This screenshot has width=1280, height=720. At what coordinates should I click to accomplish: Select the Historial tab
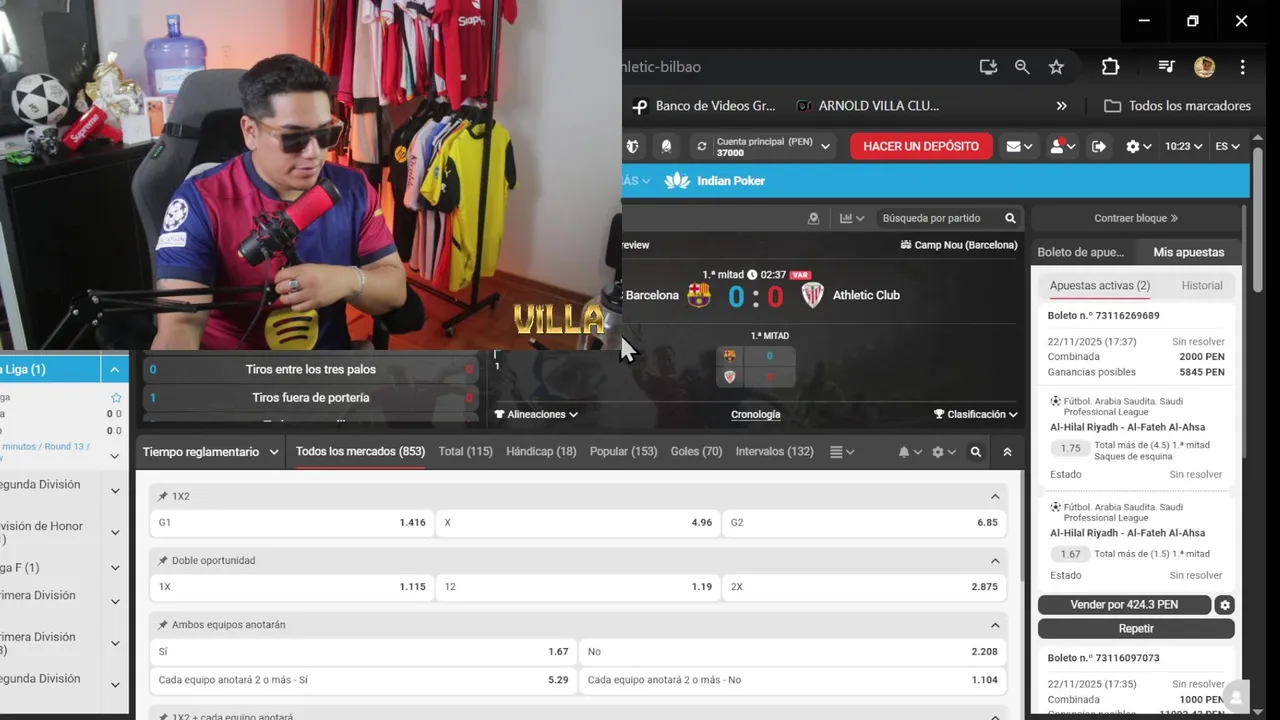click(1202, 285)
